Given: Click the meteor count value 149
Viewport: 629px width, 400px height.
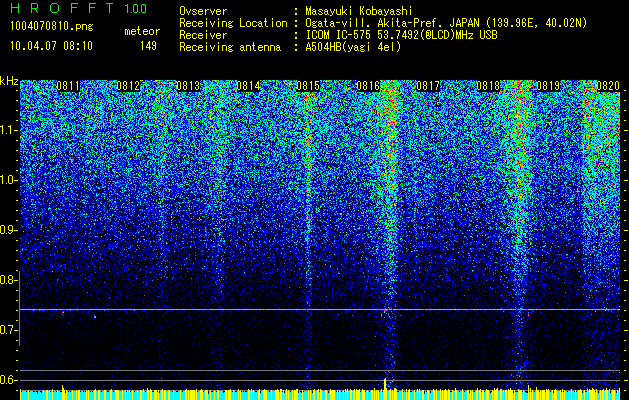Looking at the screenshot, I should 148,46.
